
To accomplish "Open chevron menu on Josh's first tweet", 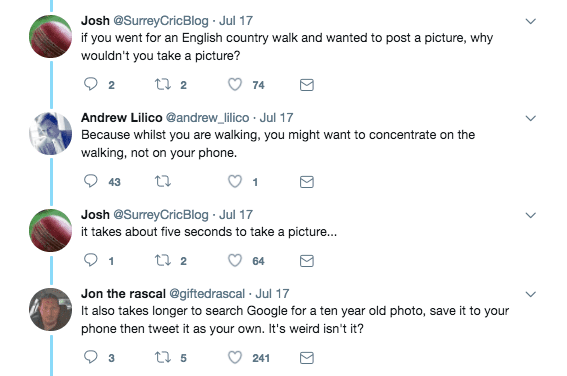I will pos(530,21).
